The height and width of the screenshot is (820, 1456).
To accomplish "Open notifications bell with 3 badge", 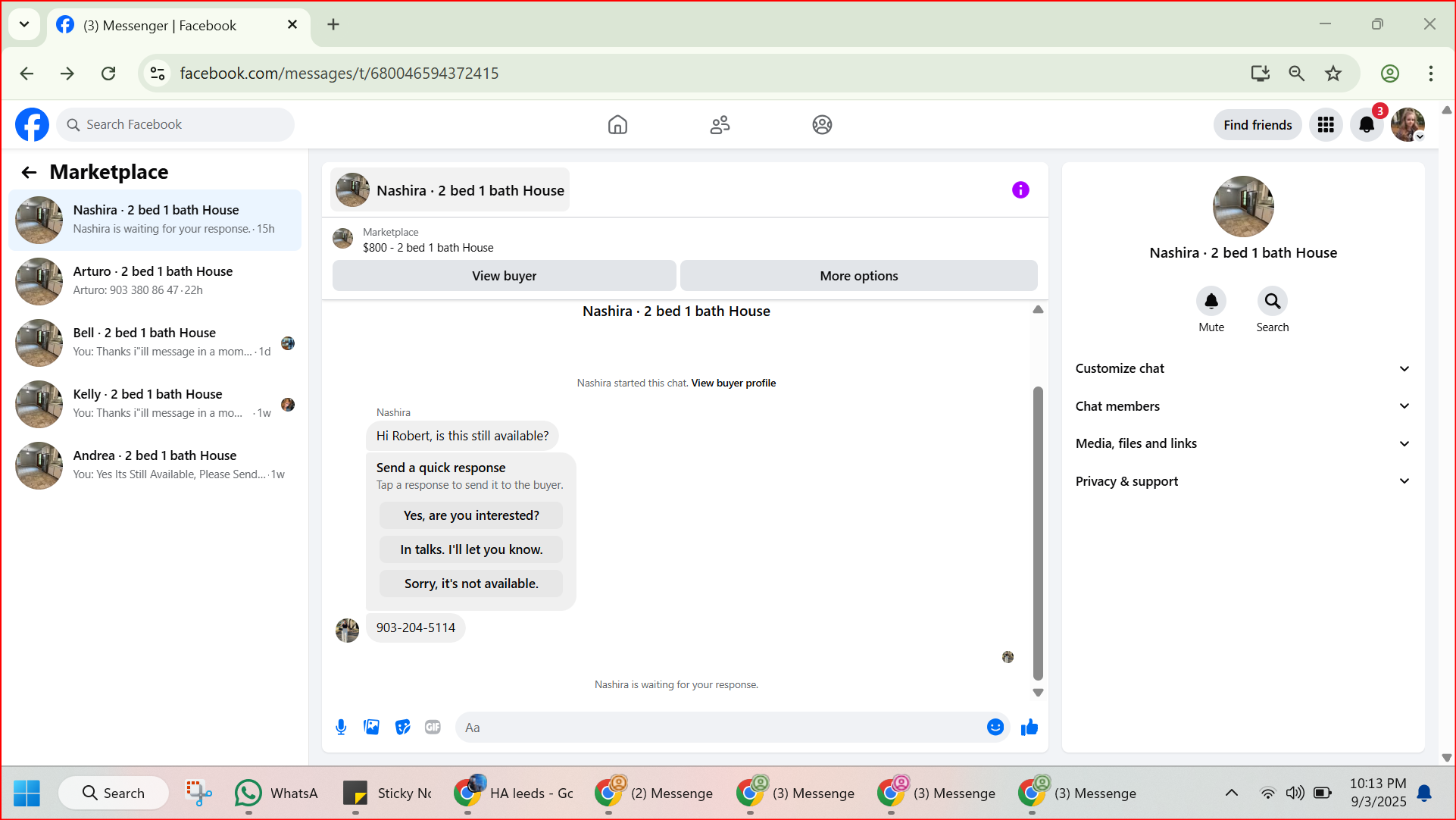I will (1367, 125).
